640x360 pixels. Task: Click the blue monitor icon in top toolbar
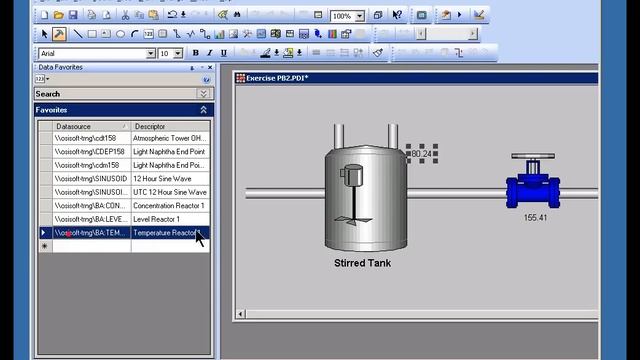[421, 16]
